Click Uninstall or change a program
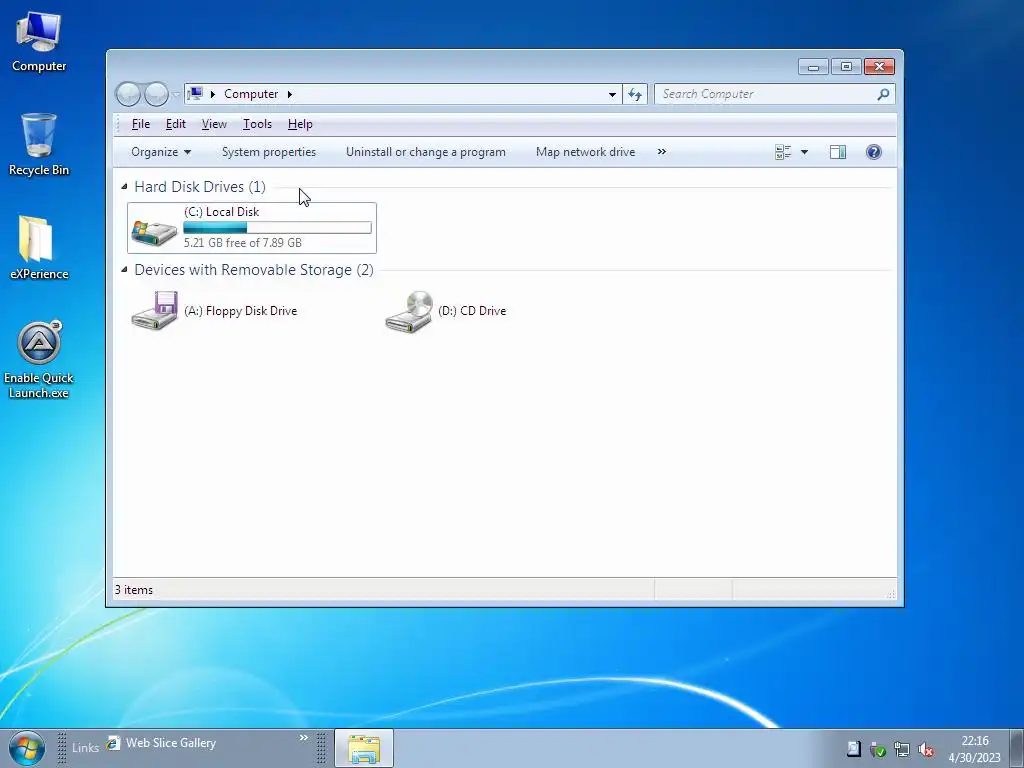 pos(425,152)
